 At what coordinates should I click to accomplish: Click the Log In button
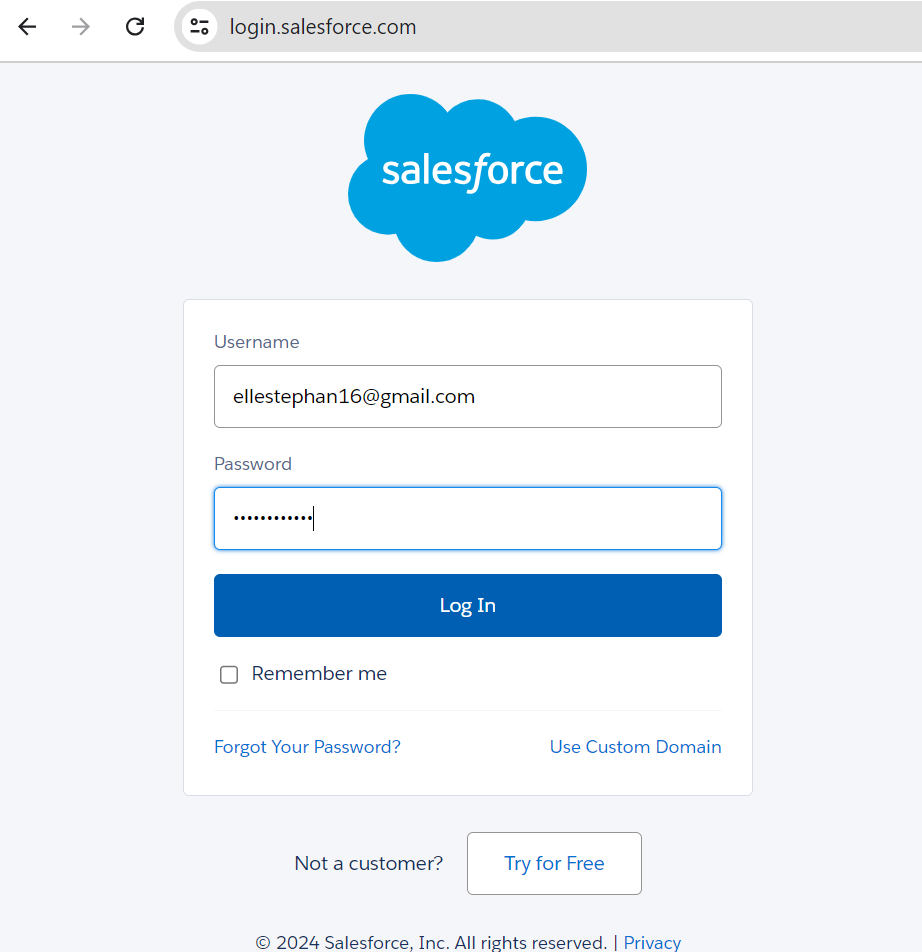click(467, 605)
